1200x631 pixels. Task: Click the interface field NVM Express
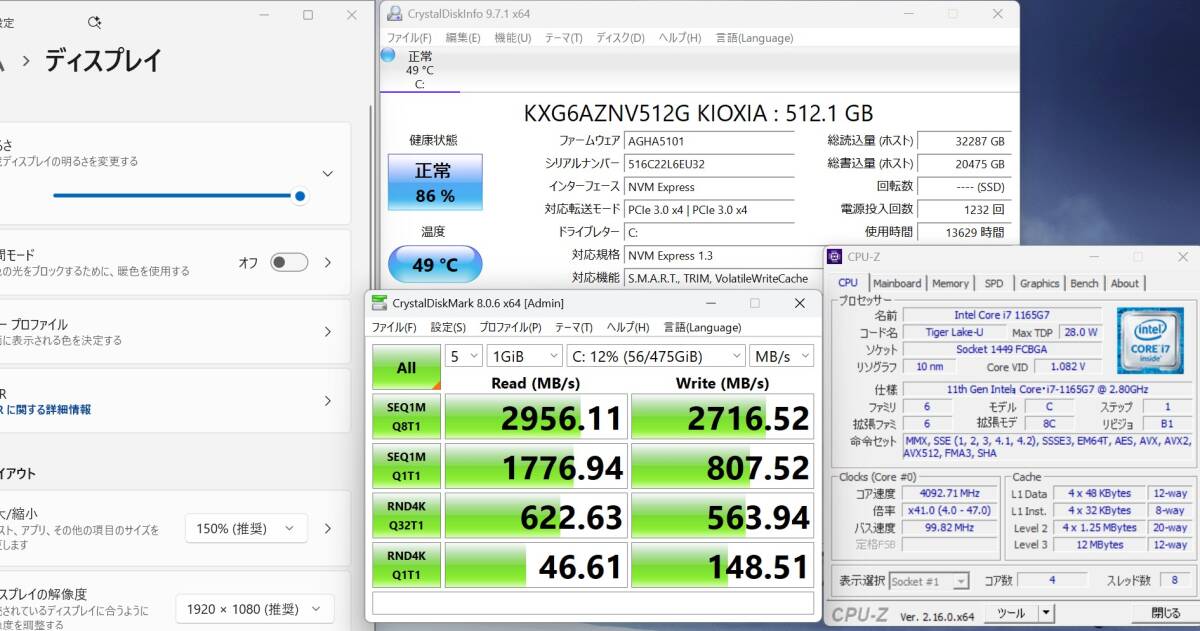click(x=709, y=187)
